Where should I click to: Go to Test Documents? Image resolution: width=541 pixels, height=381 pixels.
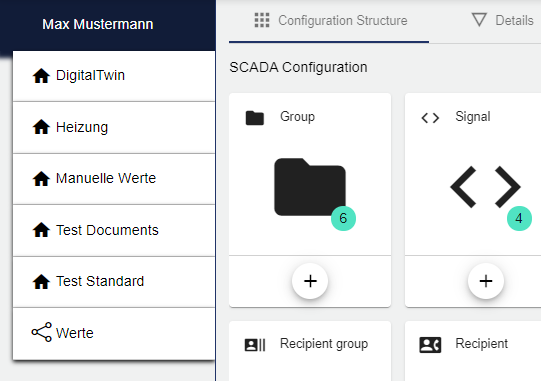114,230
